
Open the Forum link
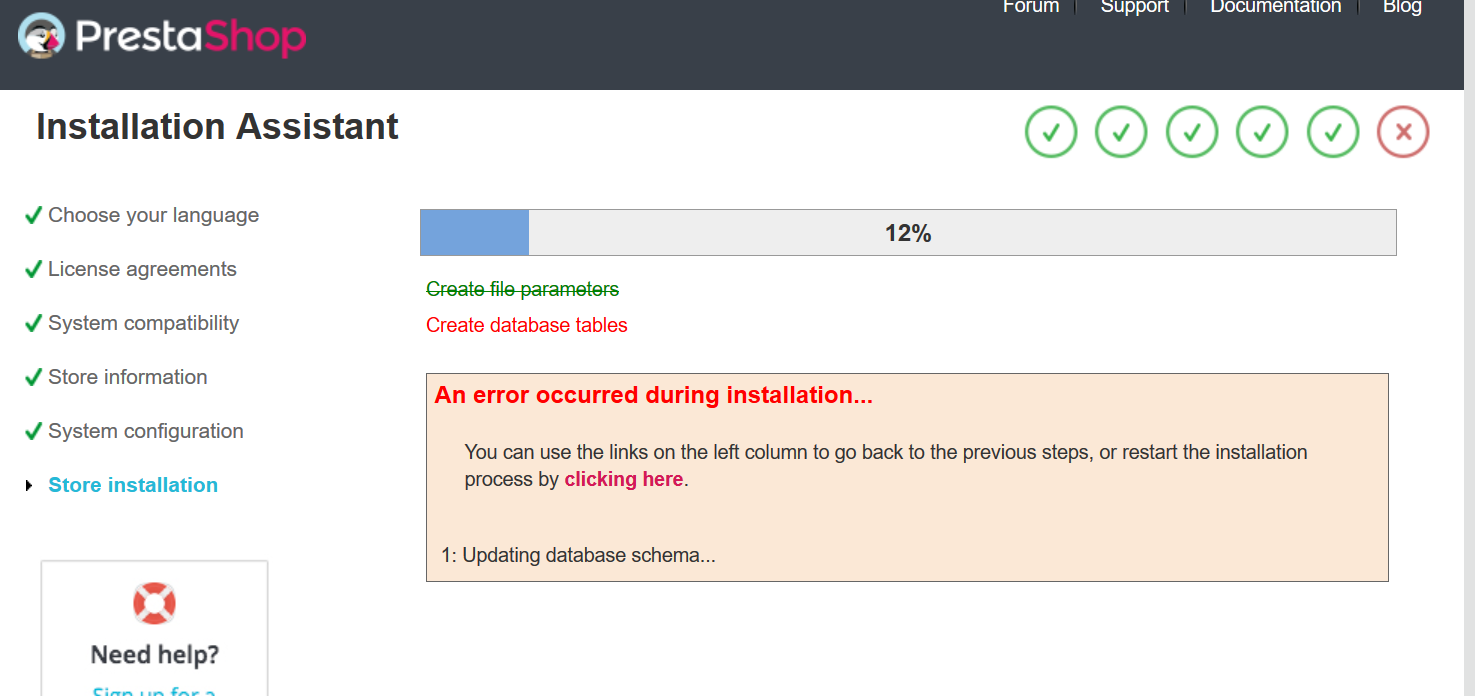pyautogui.click(x=1031, y=6)
